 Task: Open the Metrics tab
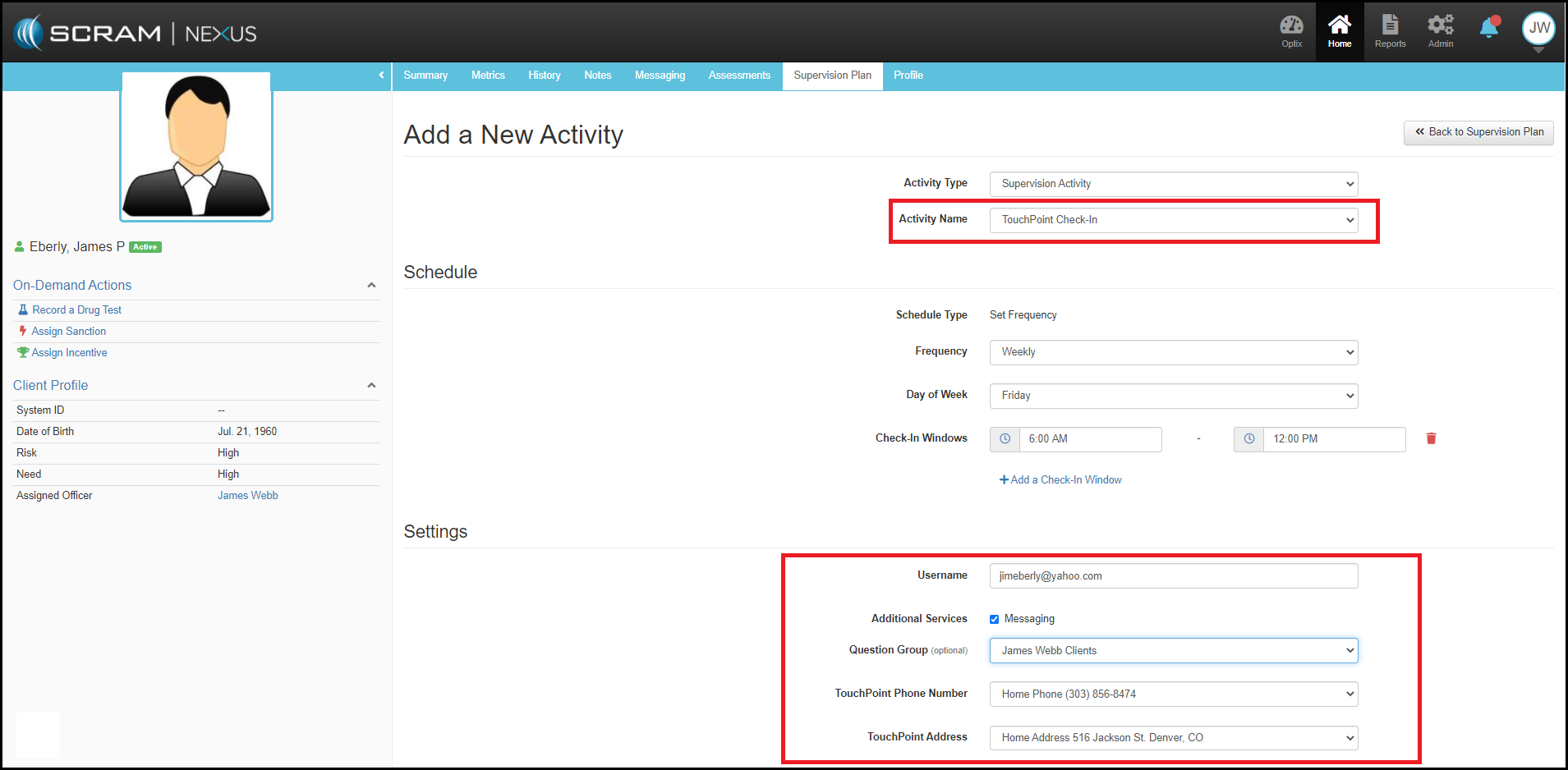tap(488, 76)
